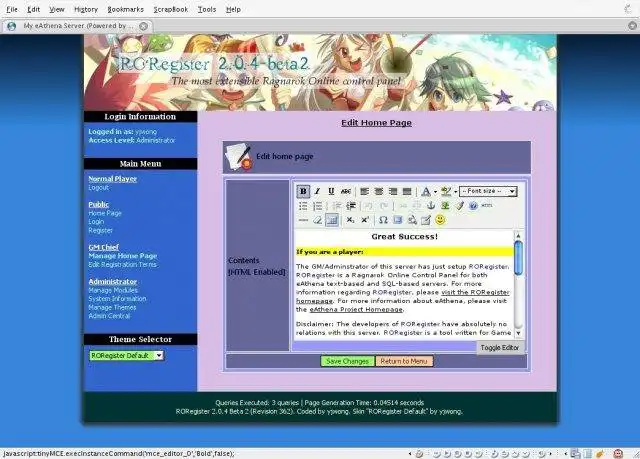Viewport: 640px width, 459px height.
Task: Open the background color picker arrow
Action: pyautogui.click(x=456, y=192)
